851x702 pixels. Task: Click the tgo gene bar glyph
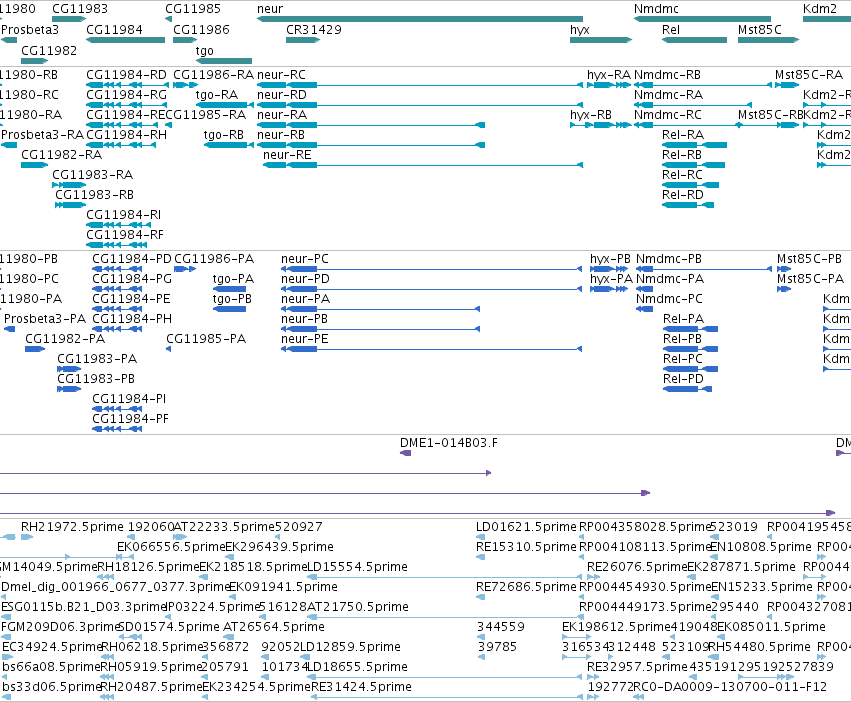coord(224,61)
